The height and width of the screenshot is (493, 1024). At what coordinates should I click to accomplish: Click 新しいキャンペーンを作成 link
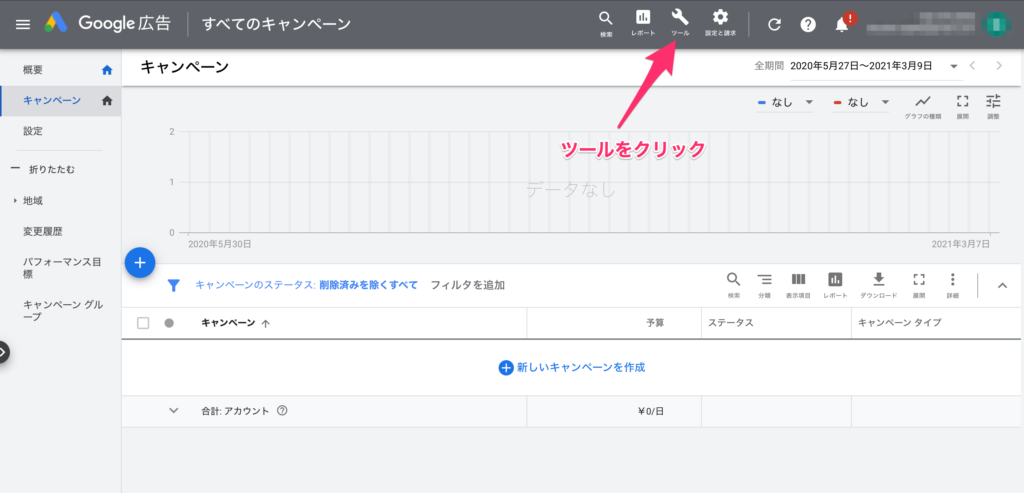point(572,368)
